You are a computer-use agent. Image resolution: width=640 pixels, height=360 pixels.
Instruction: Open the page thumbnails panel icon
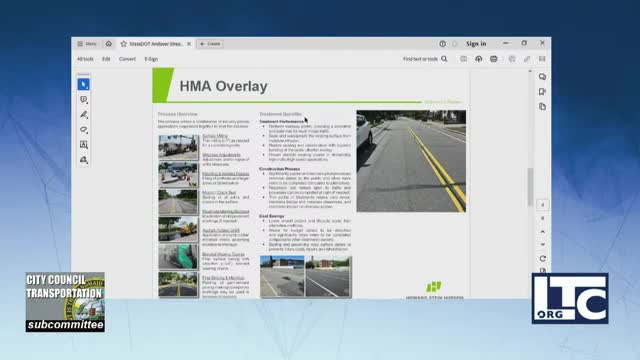coord(542,107)
